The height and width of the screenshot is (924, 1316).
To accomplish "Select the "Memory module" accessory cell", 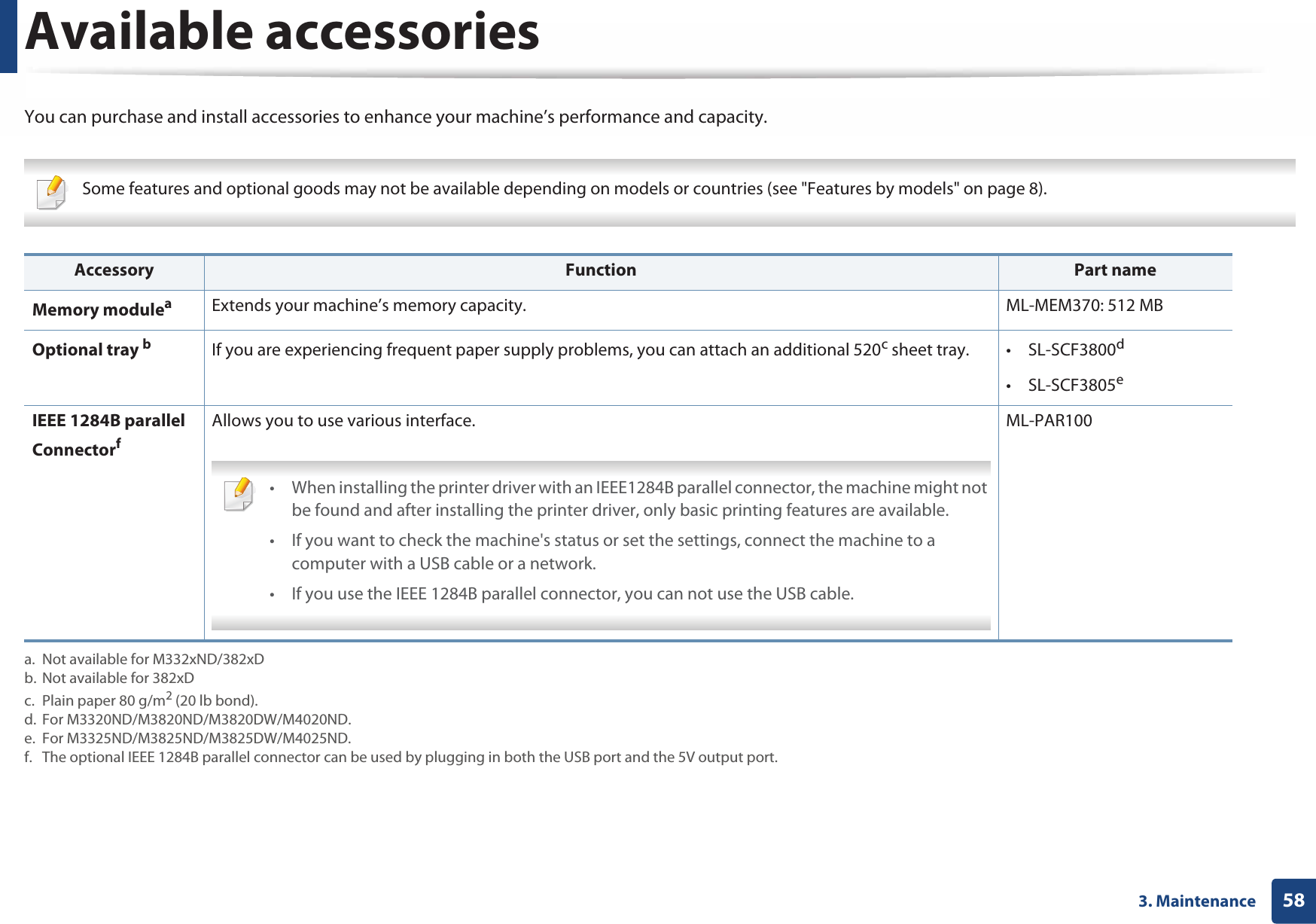I will (x=102, y=310).
